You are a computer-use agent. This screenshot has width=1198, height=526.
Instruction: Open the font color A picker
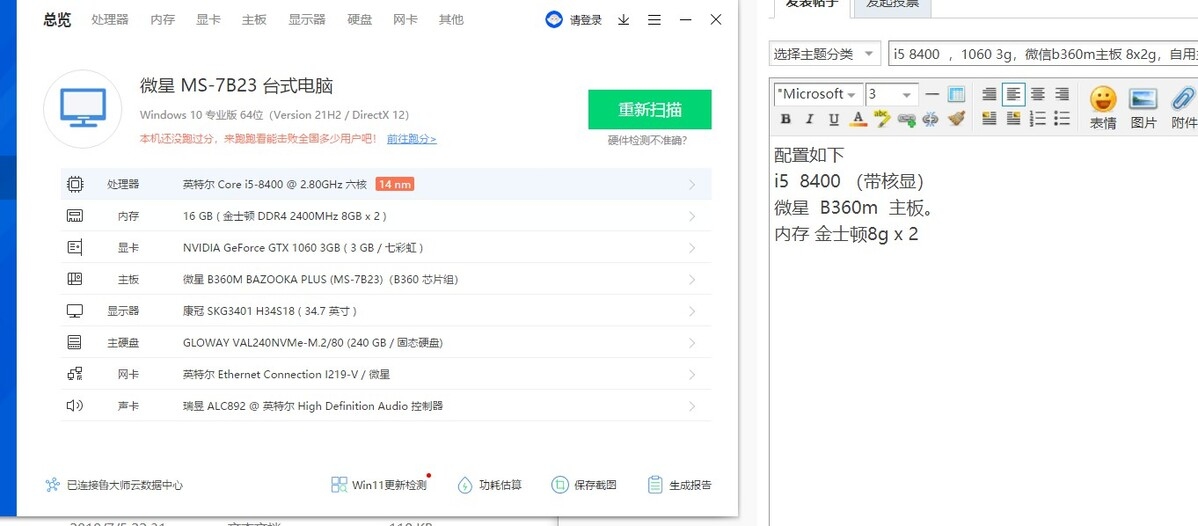tap(858, 119)
